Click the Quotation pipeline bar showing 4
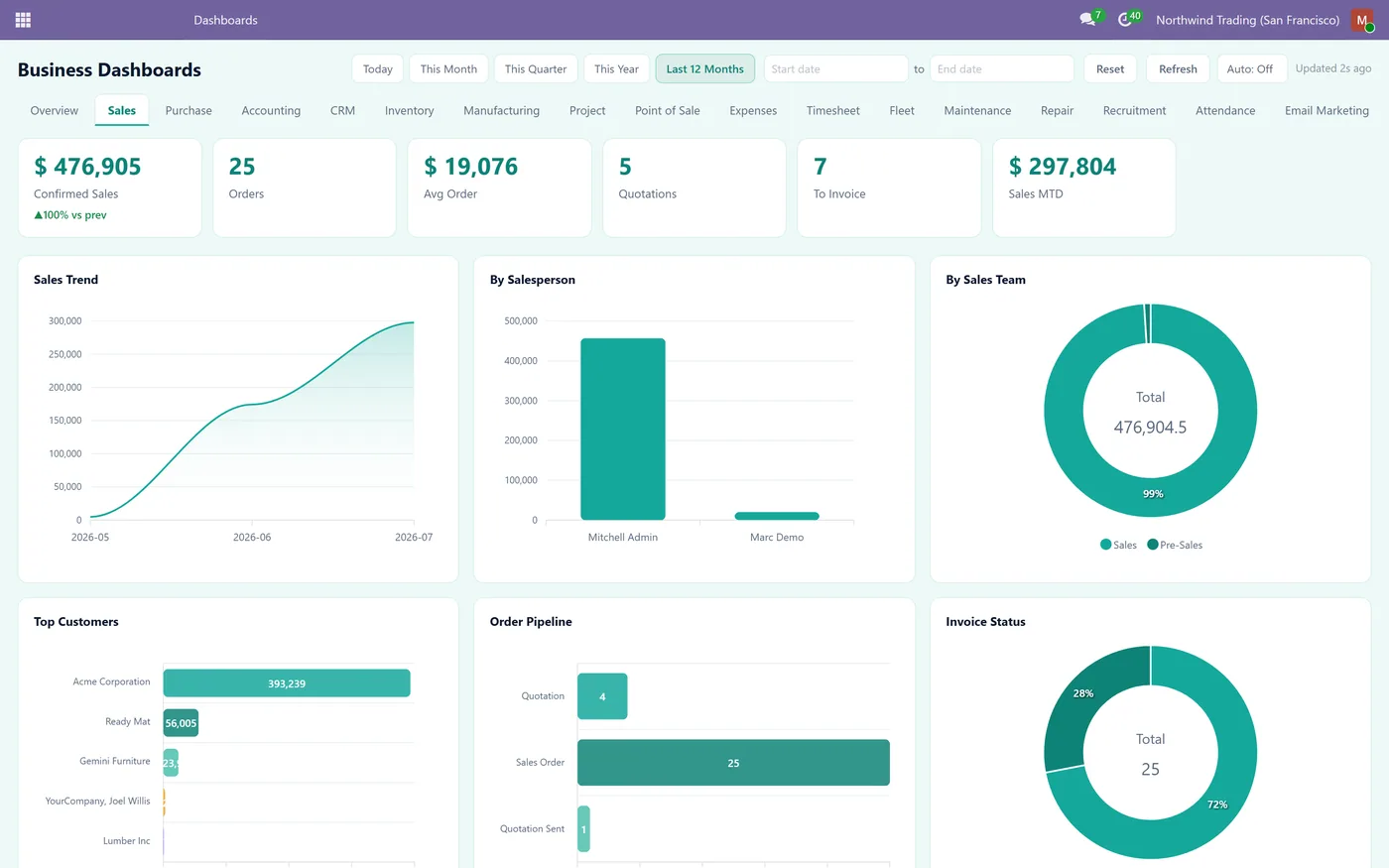 [x=602, y=696]
